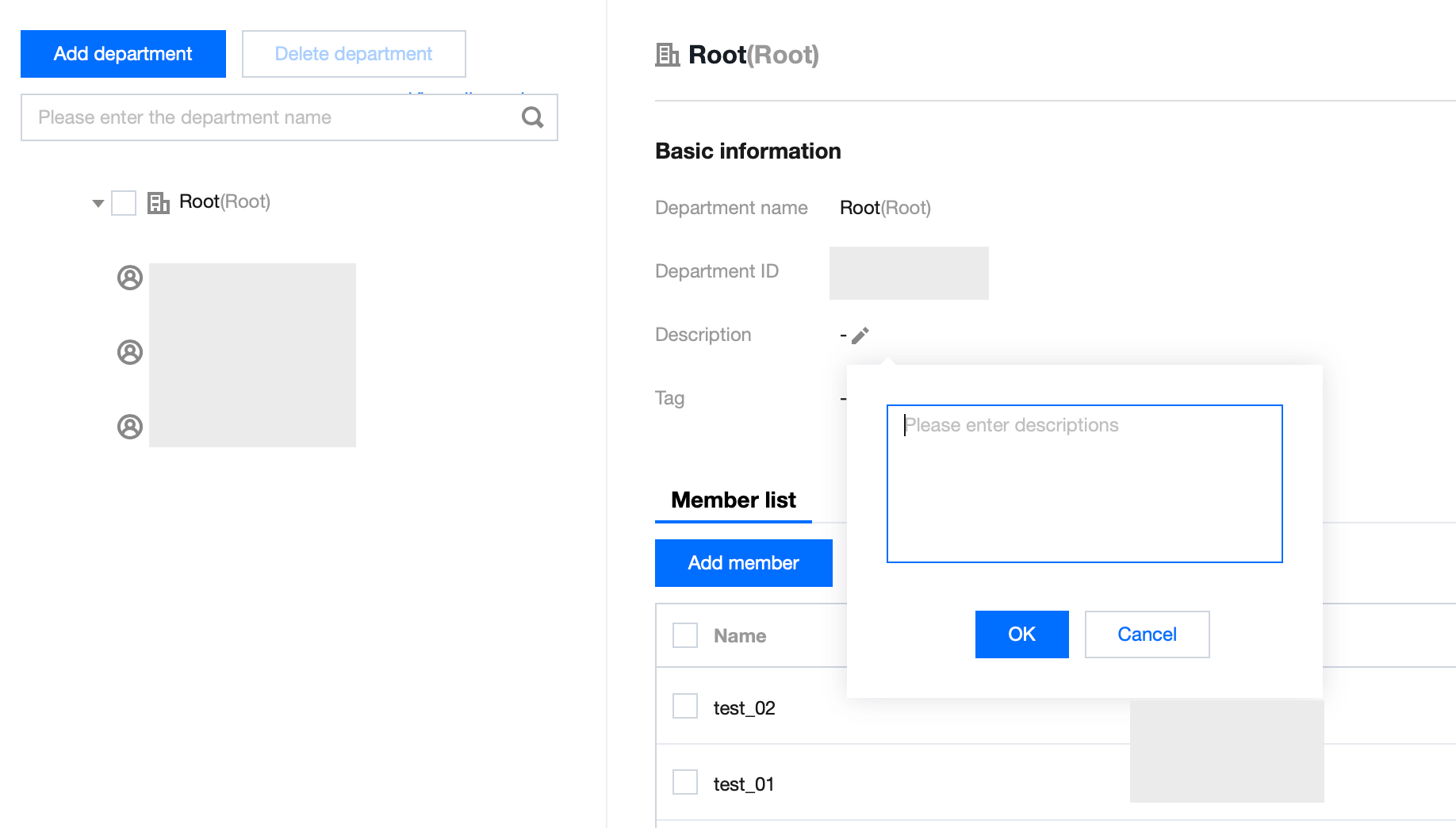The image size is (1456, 828).
Task: Collapse the Root department tree node
Action: pos(98,203)
